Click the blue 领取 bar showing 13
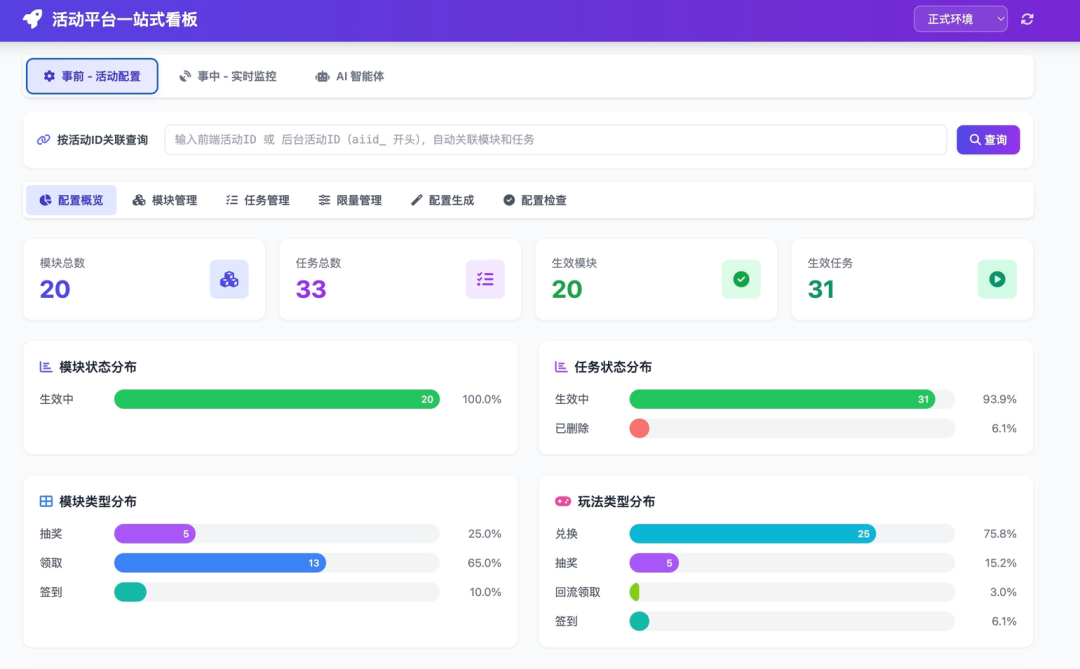The image size is (1080, 669). 220,563
